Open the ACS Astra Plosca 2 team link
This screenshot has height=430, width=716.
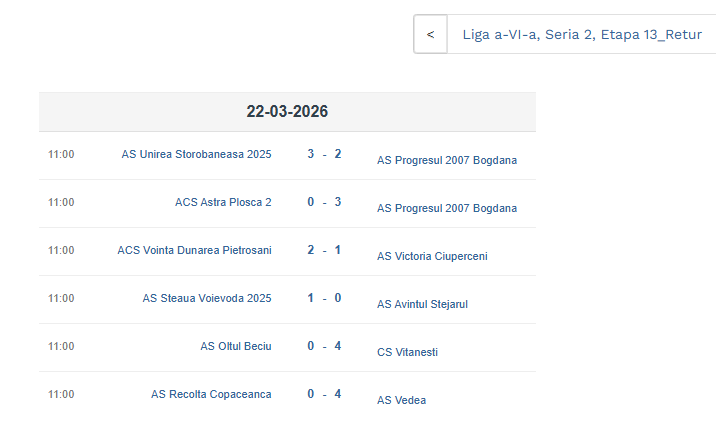pos(223,202)
